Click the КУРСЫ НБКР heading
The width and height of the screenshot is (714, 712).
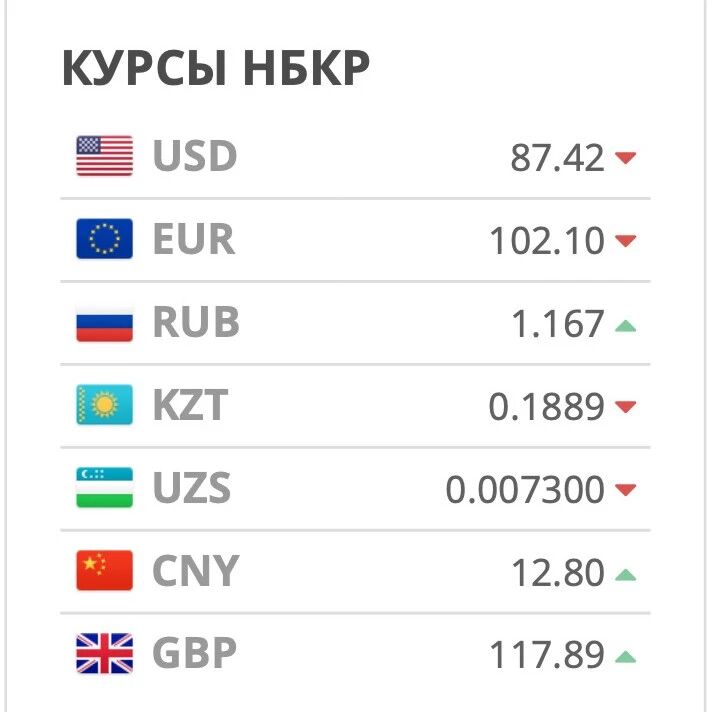tap(216, 68)
